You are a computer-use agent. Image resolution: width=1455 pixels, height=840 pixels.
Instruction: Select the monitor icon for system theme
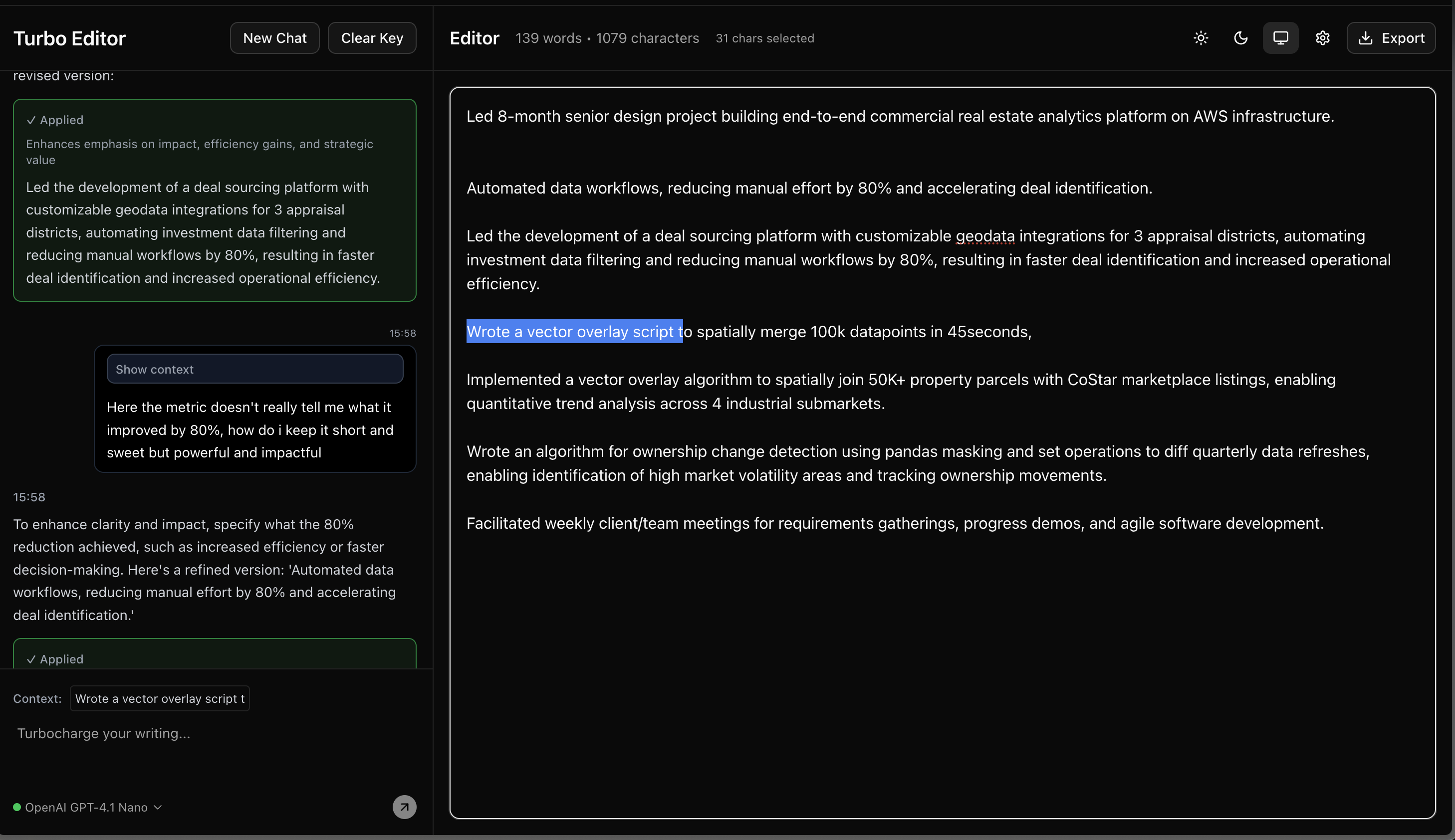(1280, 37)
